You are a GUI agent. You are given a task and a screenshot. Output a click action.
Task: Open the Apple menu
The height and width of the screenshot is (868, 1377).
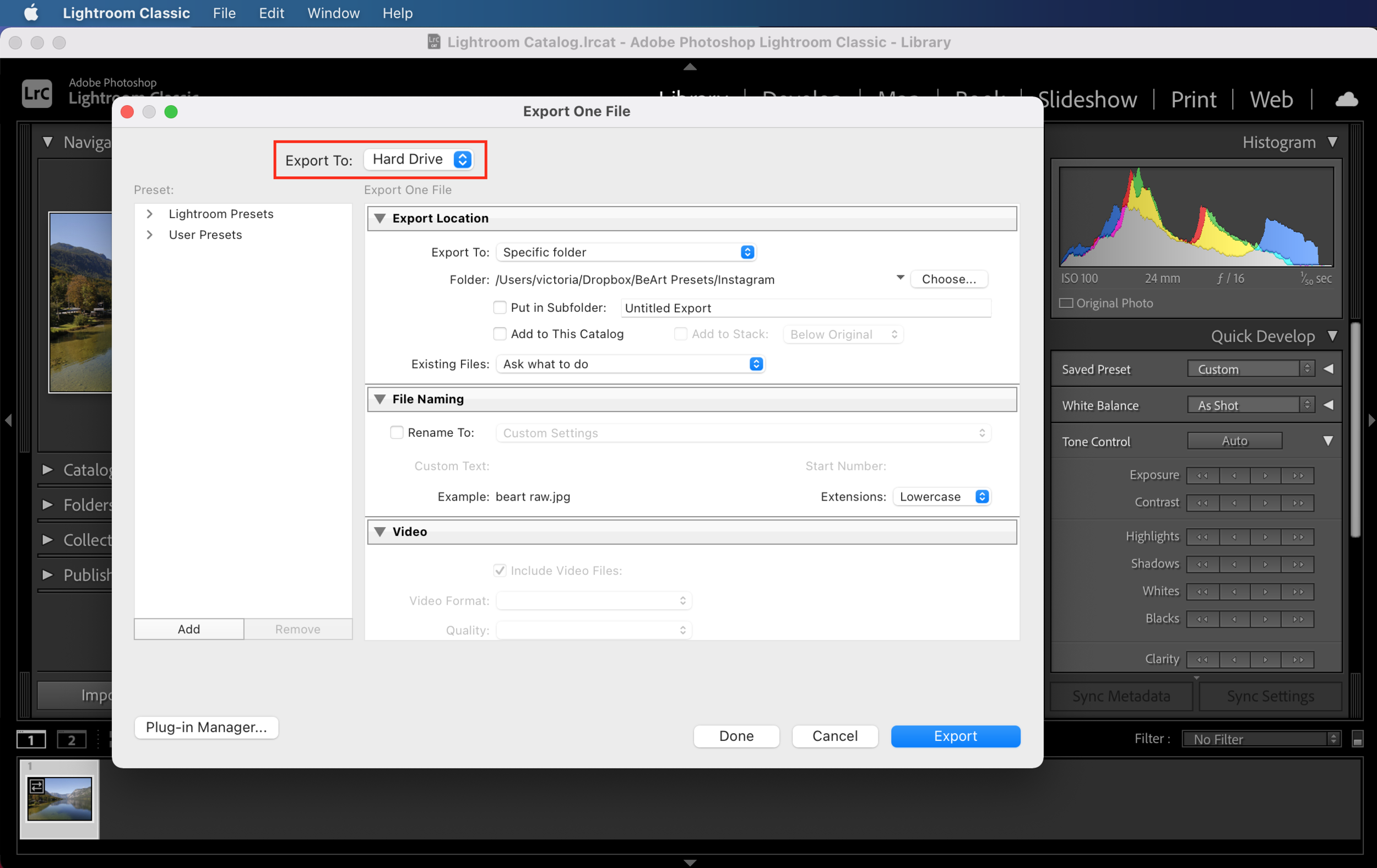click(x=31, y=13)
